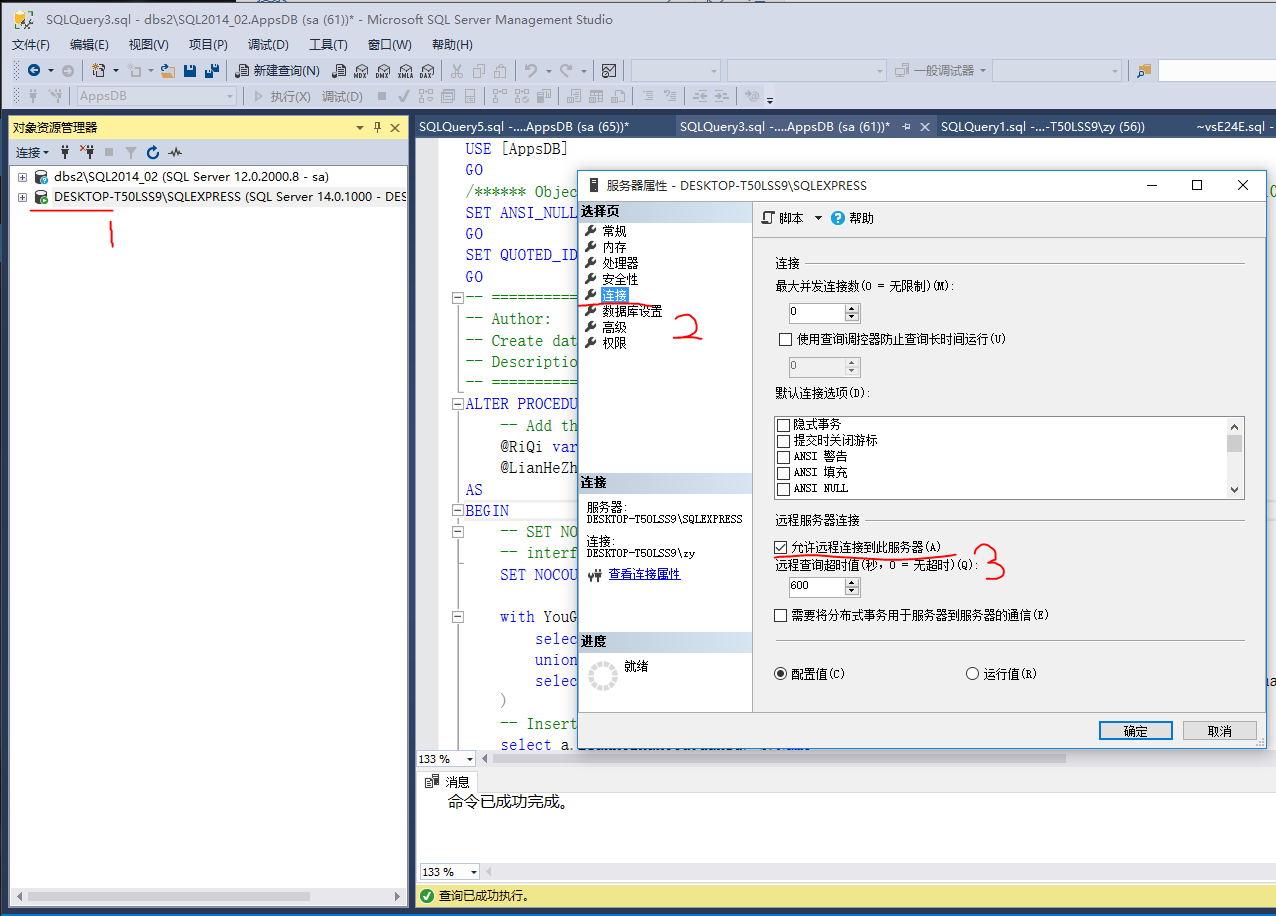Collapse the ALTER PROCEDURE code block

tap(458, 405)
